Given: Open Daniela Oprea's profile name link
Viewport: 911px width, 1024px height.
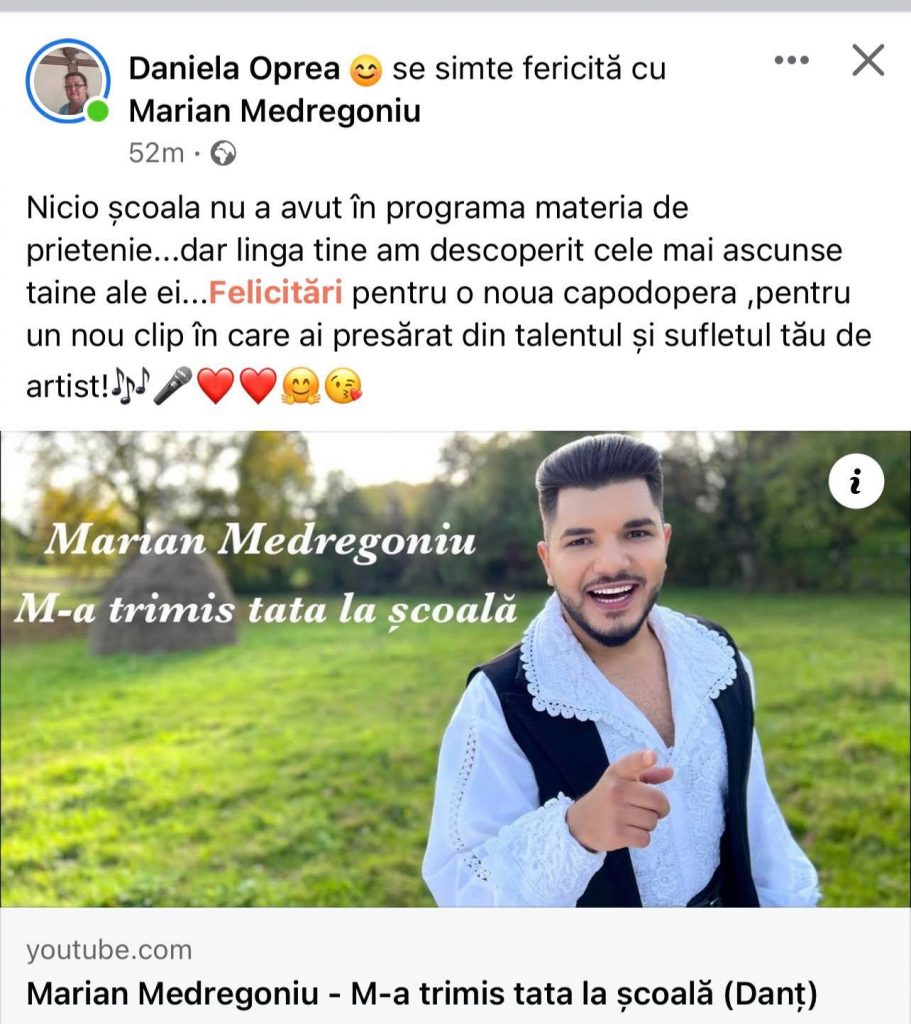Looking at the screenshot, I should (x=234, y=69).
